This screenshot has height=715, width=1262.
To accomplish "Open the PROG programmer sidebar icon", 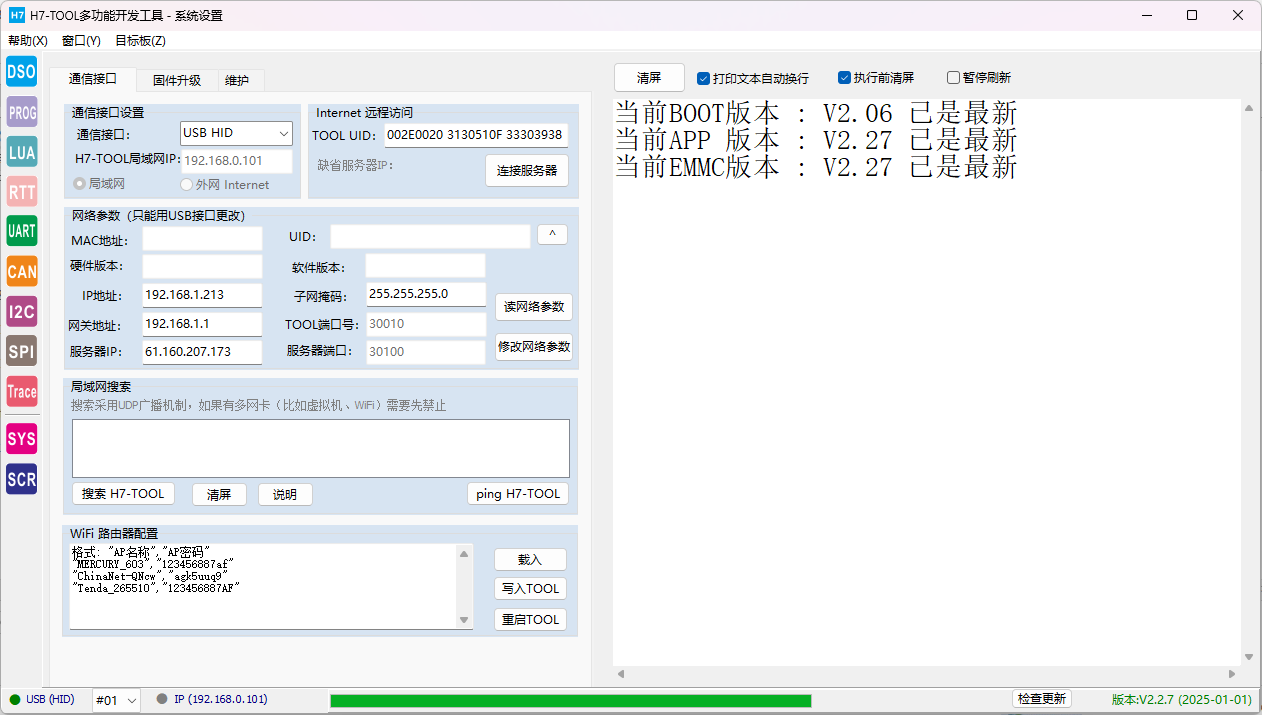I will tap(21, 112).
